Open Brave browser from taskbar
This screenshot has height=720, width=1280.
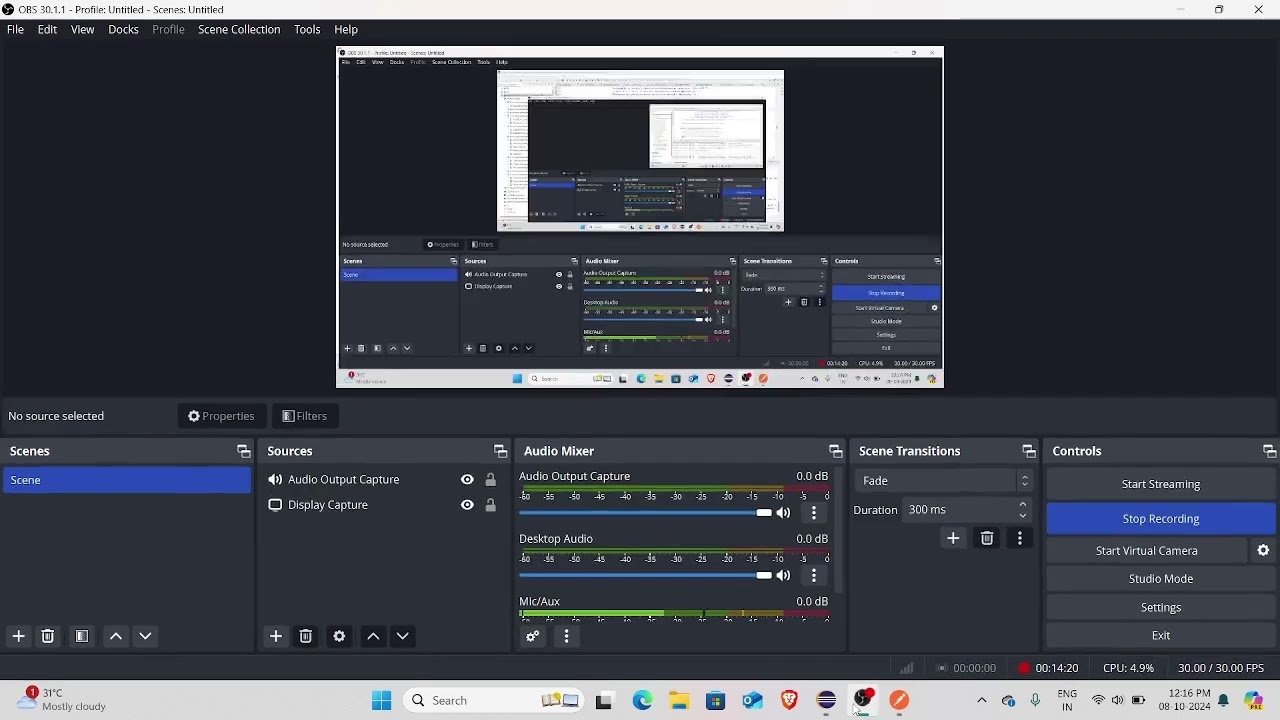pos(789,700)
